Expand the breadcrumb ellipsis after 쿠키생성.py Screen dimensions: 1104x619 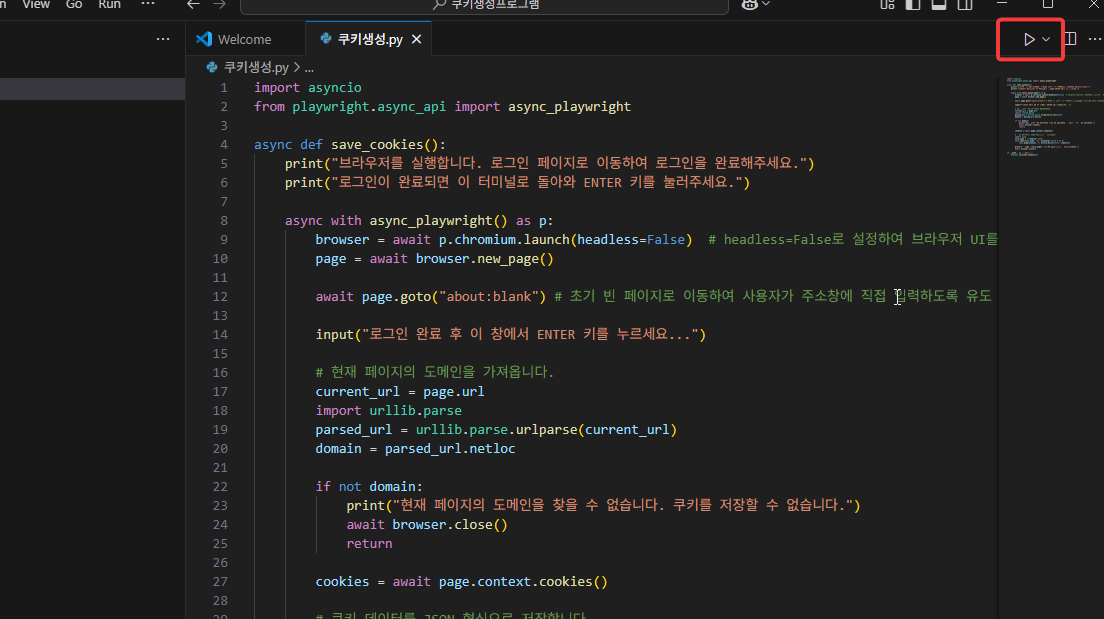click(308, 66)
